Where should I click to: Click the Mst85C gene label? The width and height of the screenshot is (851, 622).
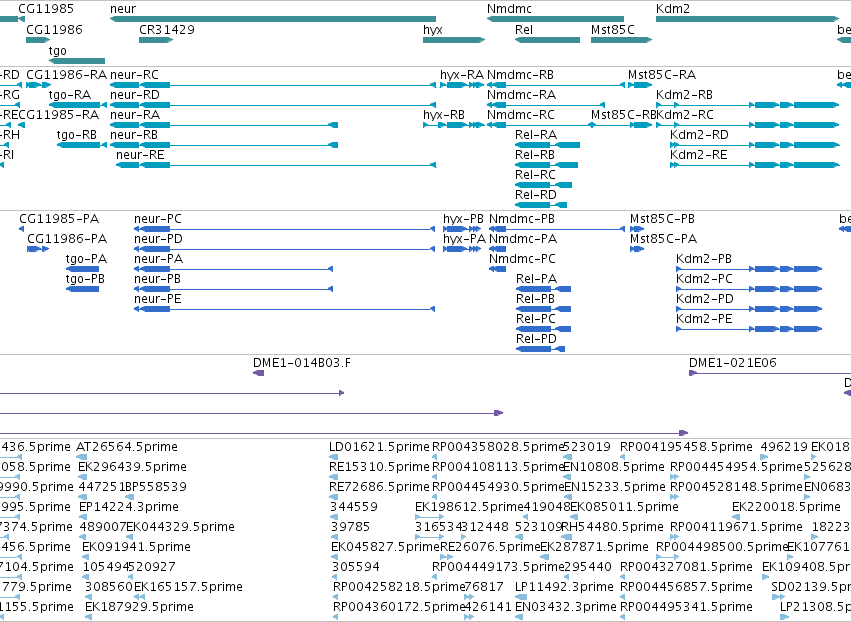tap(612, 29)
